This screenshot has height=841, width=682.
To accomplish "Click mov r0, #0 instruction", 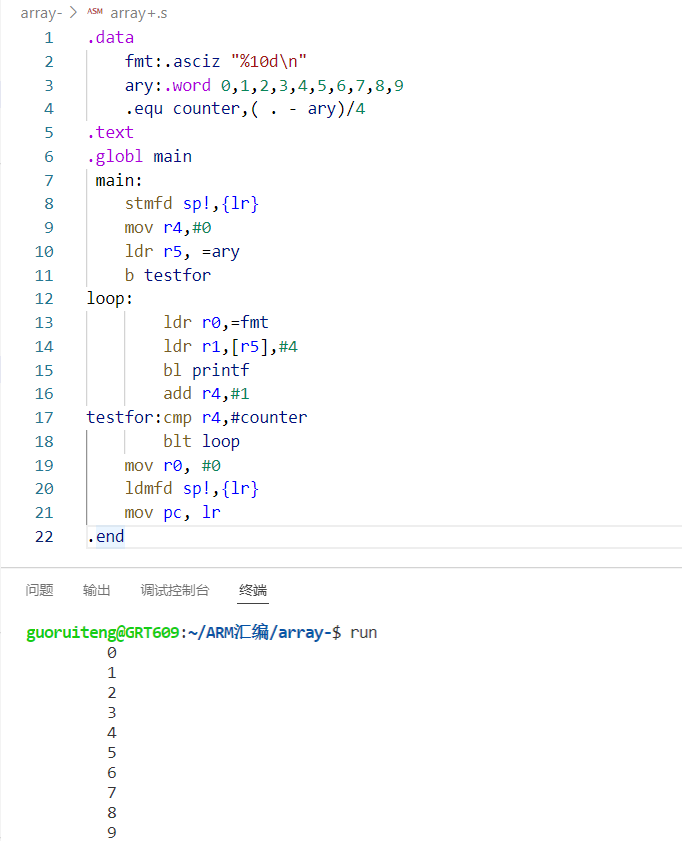I will [173, 465].
